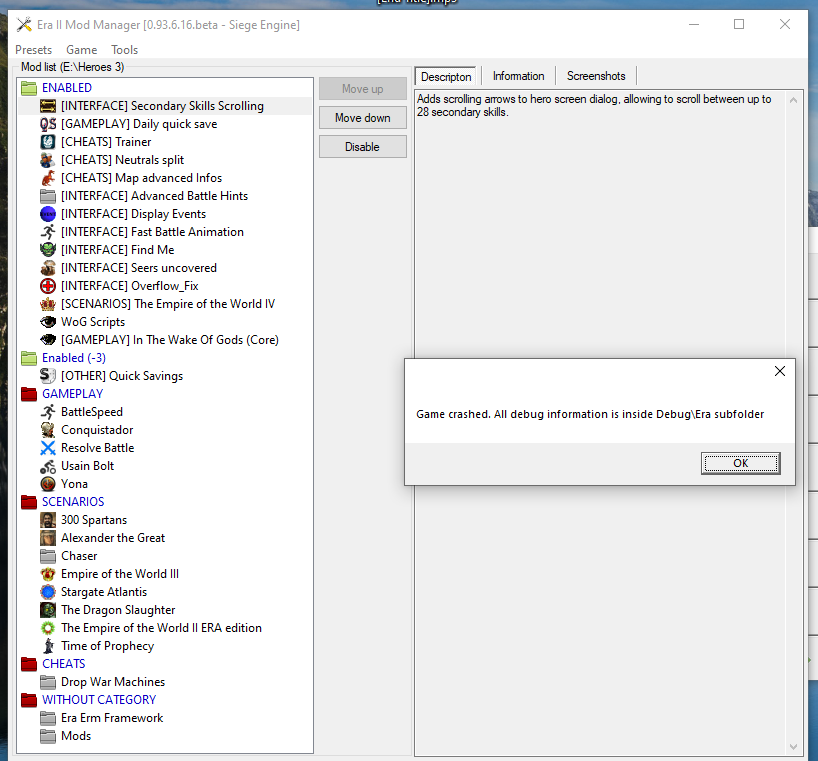This screenshot has width=818, height=761.
Task: Click the Stargate Atlantis blue ring icon
Action: pos(47,592)
